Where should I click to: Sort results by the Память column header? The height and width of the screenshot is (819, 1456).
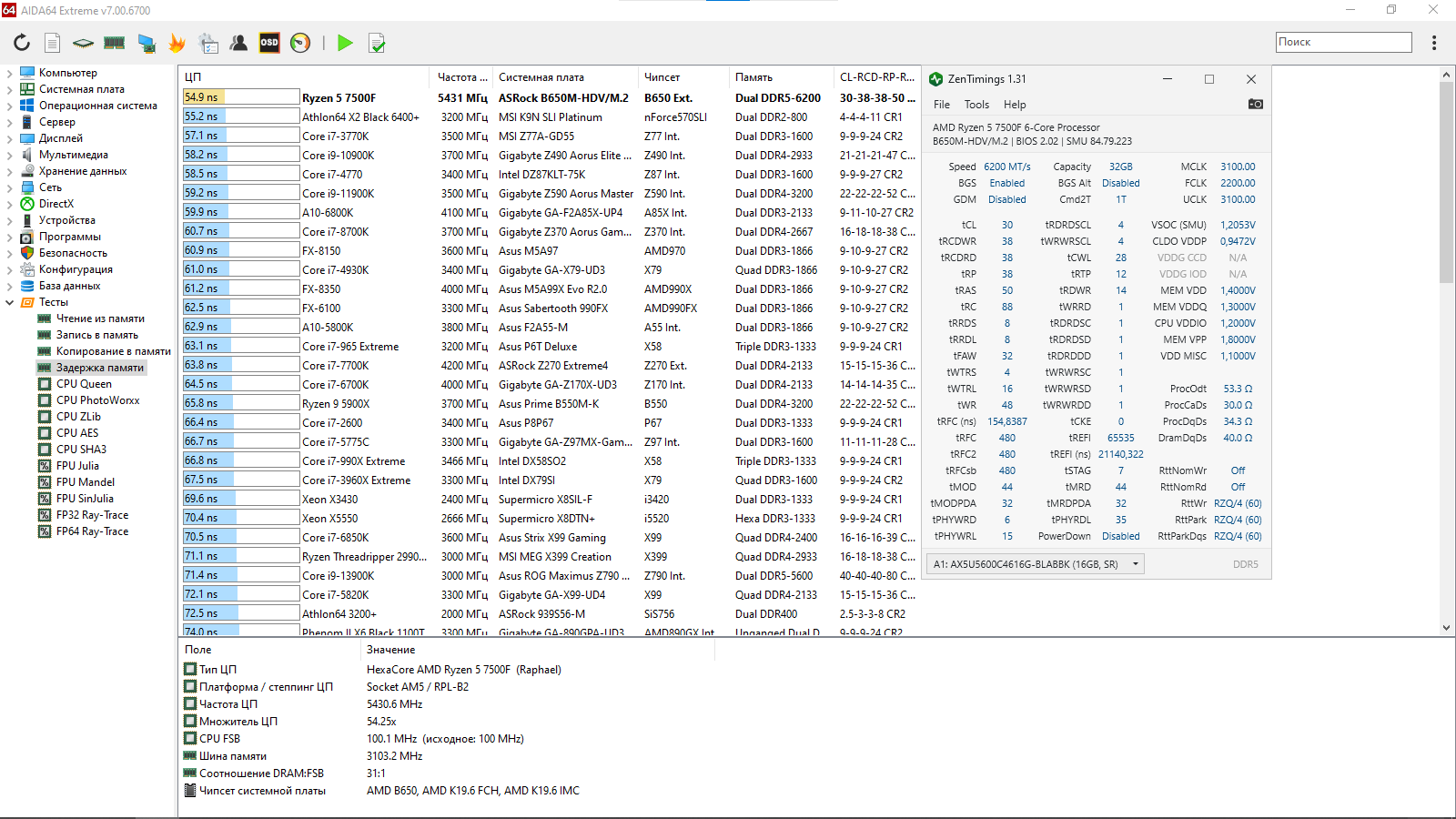click(x=782, y=77)
